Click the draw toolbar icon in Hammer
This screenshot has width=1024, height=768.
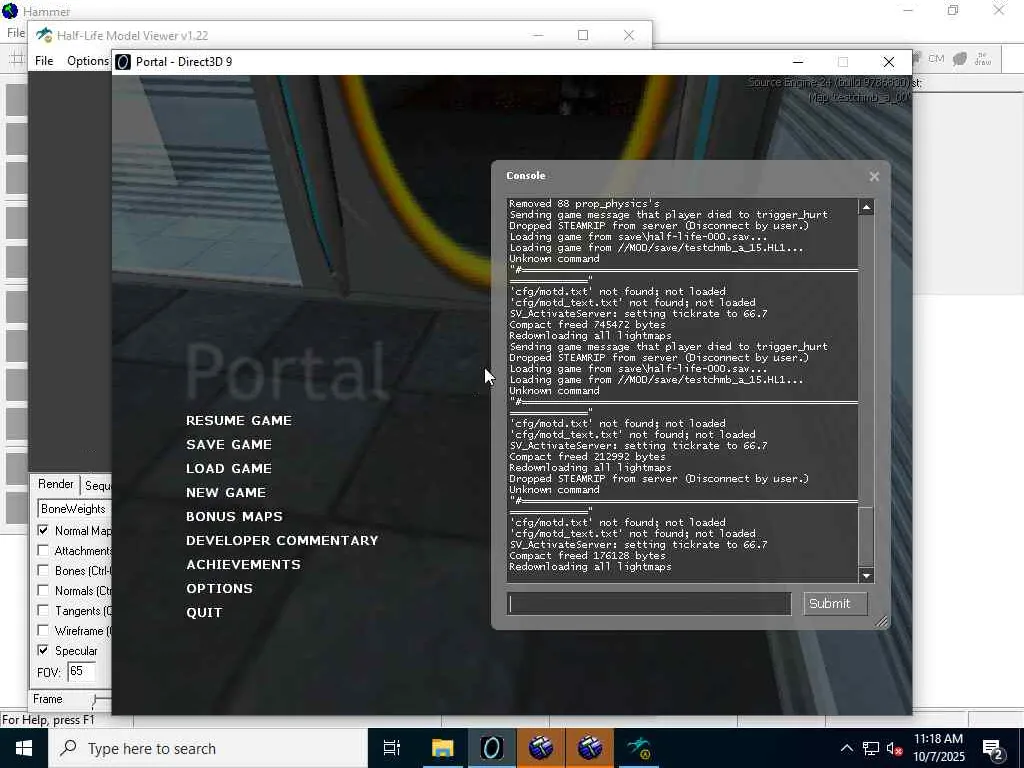(983, 59)
